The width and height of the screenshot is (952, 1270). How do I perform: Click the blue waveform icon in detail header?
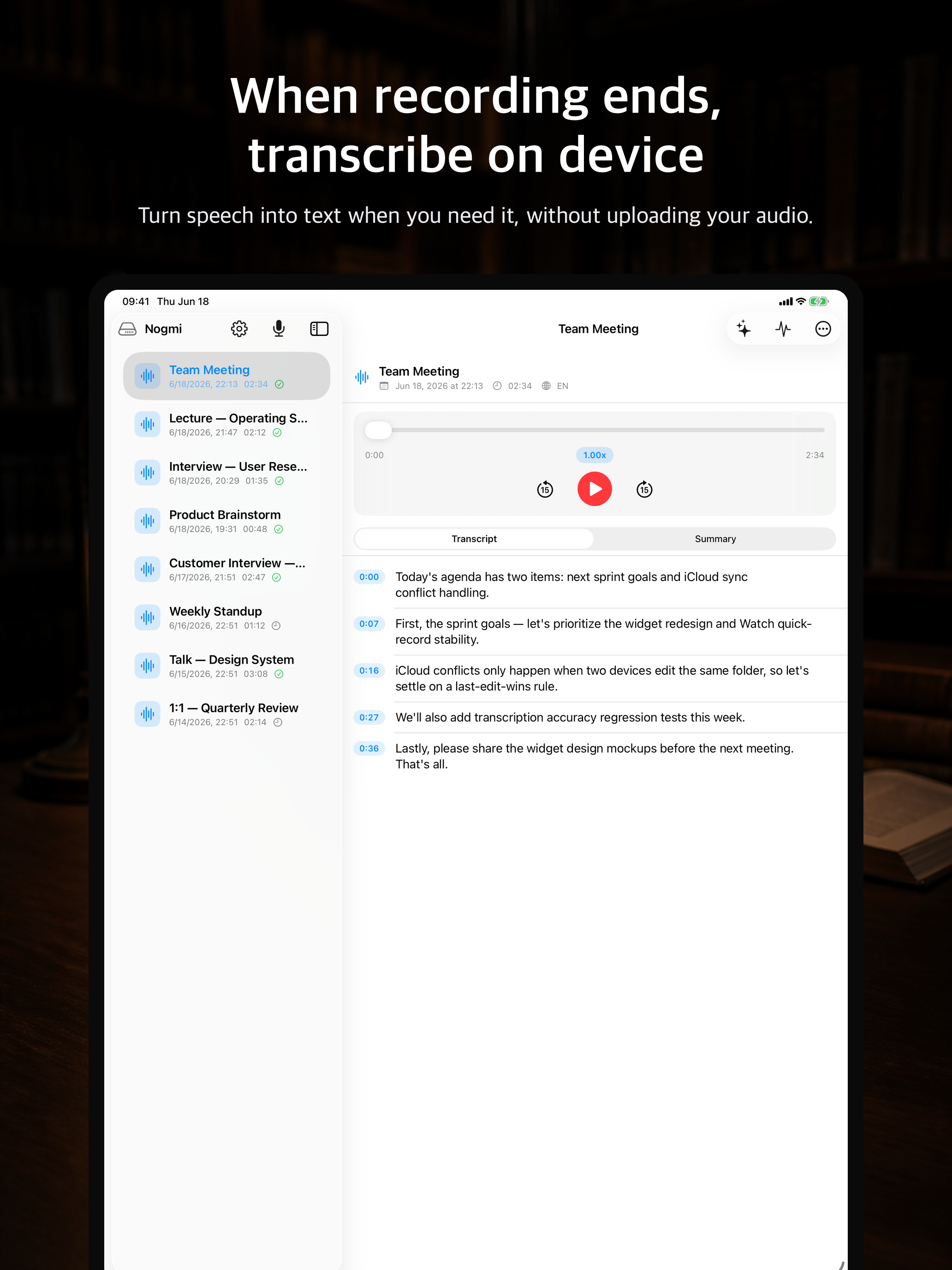[362, 377]
